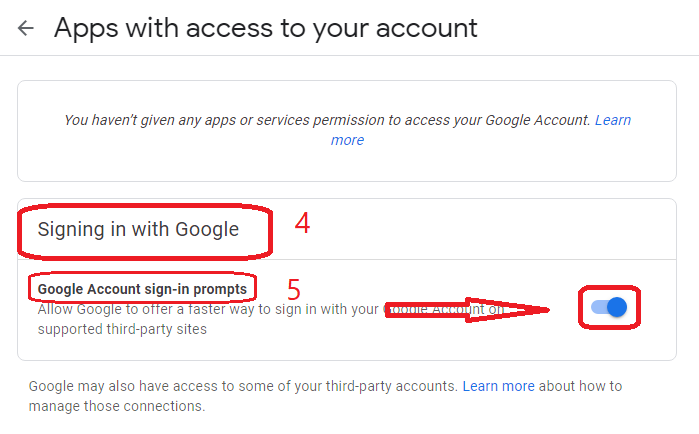The width and height of the screenshot is (699, 434).
Task: Click the 'Google Account sign-in prompts' label
Action: click(142, 290)
